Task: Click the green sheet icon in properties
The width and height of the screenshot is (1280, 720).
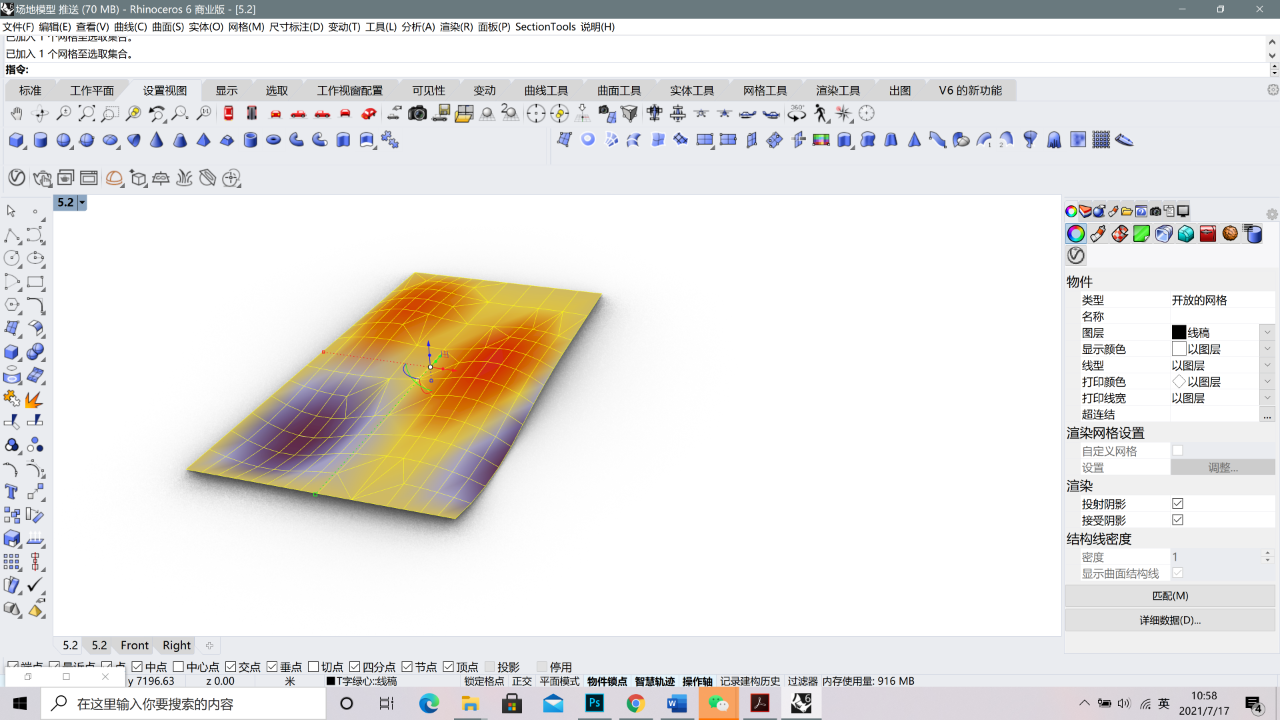Action: (1142, 234)
